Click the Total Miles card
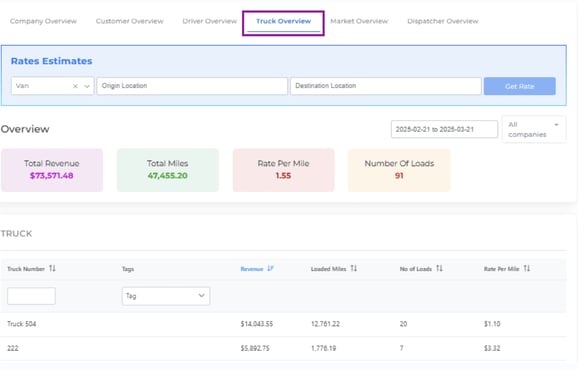 (168, 170)
